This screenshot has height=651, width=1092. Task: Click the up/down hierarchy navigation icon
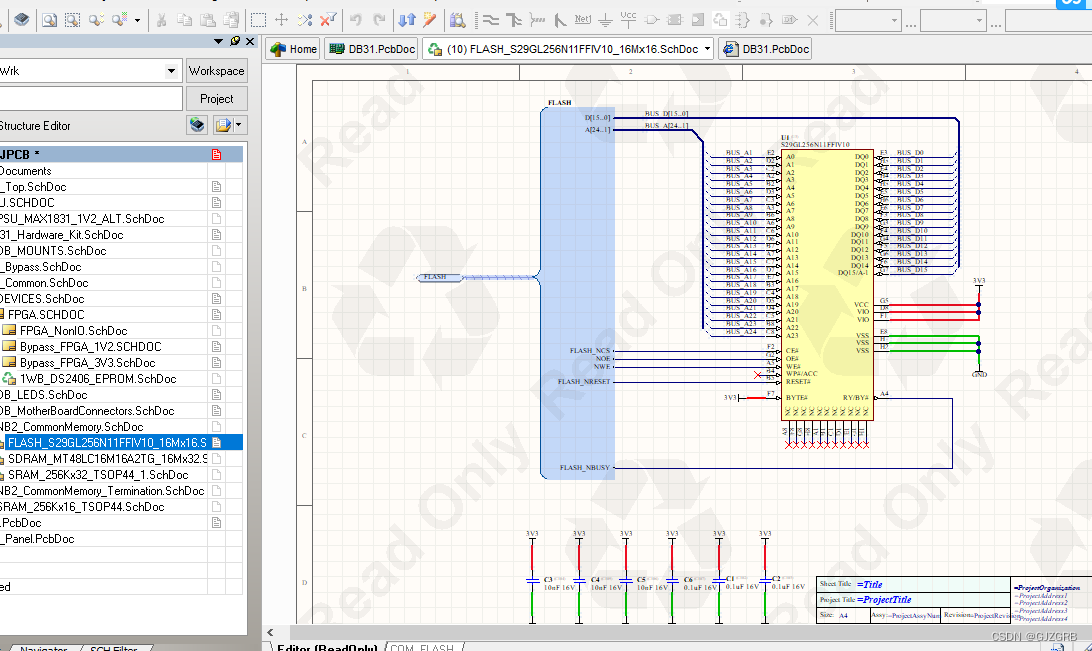click(x=406, y=19)
